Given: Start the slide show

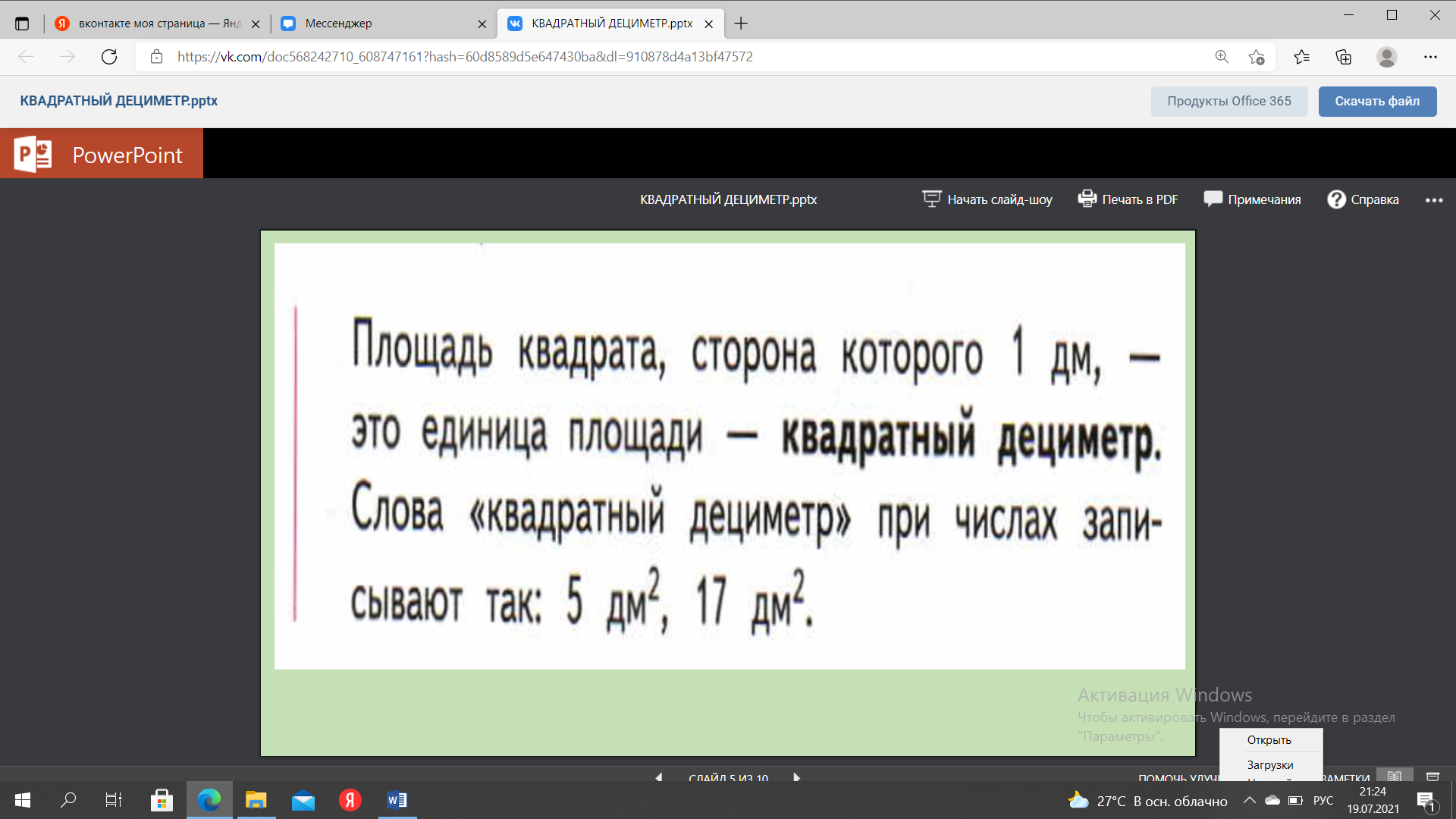Looking at the screenshot, I should tap(987, 199).
